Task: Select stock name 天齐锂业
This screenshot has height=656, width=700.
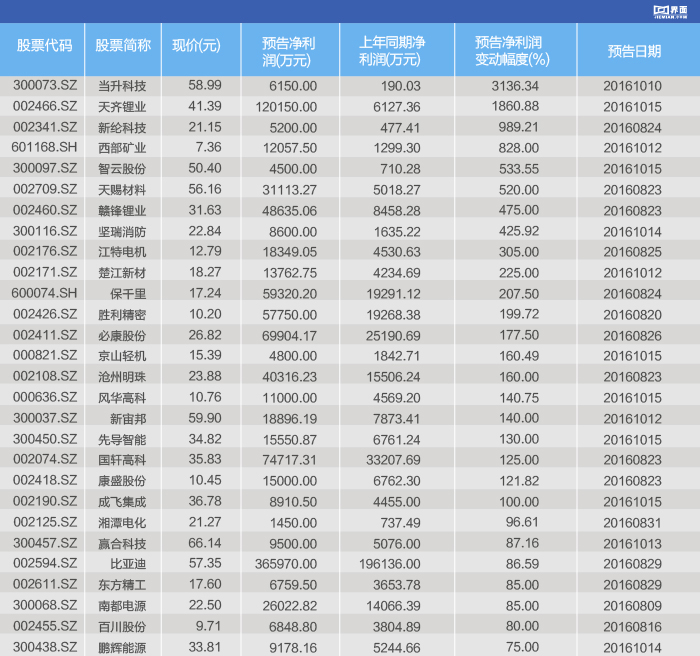Action: (122, 107)
